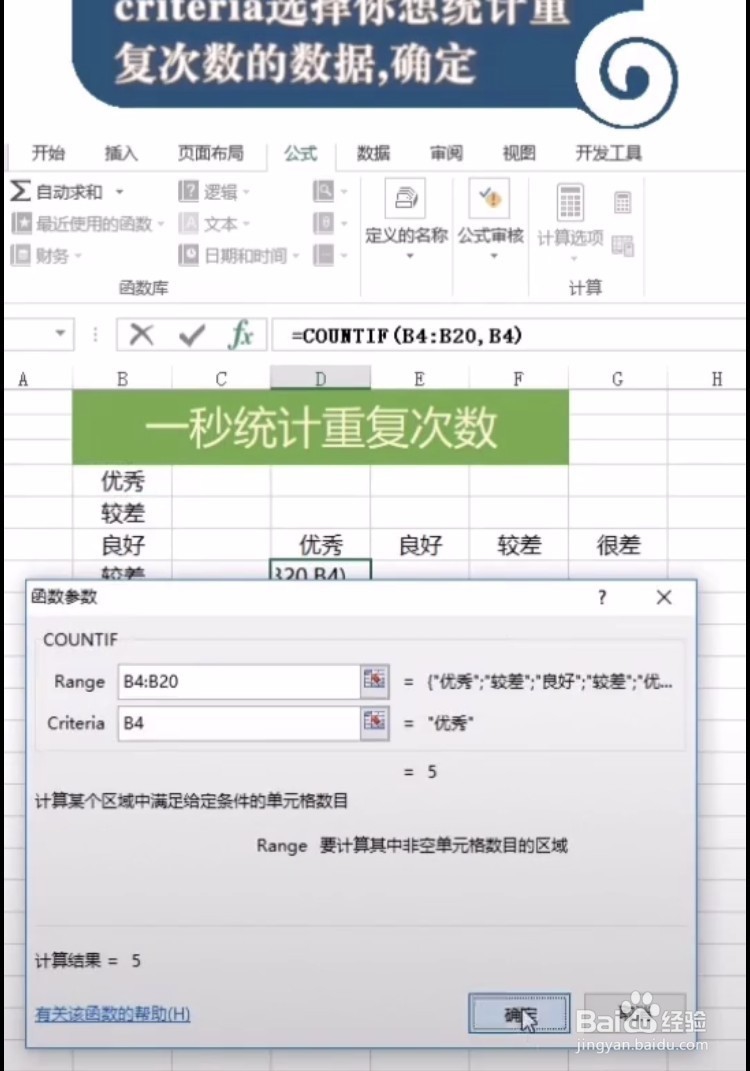Click the 确定 button

518,1014
